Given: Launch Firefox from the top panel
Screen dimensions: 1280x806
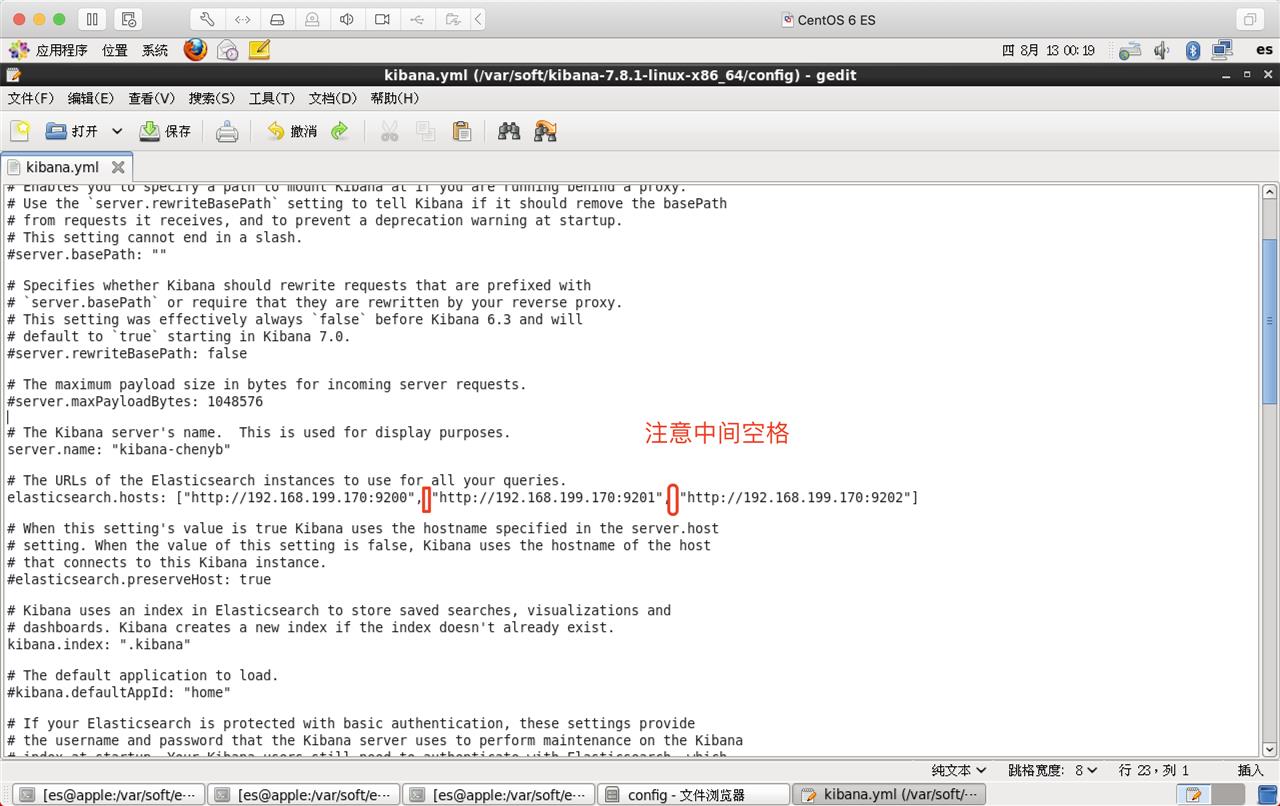Looking at the screenshot, I should (195, 49).
